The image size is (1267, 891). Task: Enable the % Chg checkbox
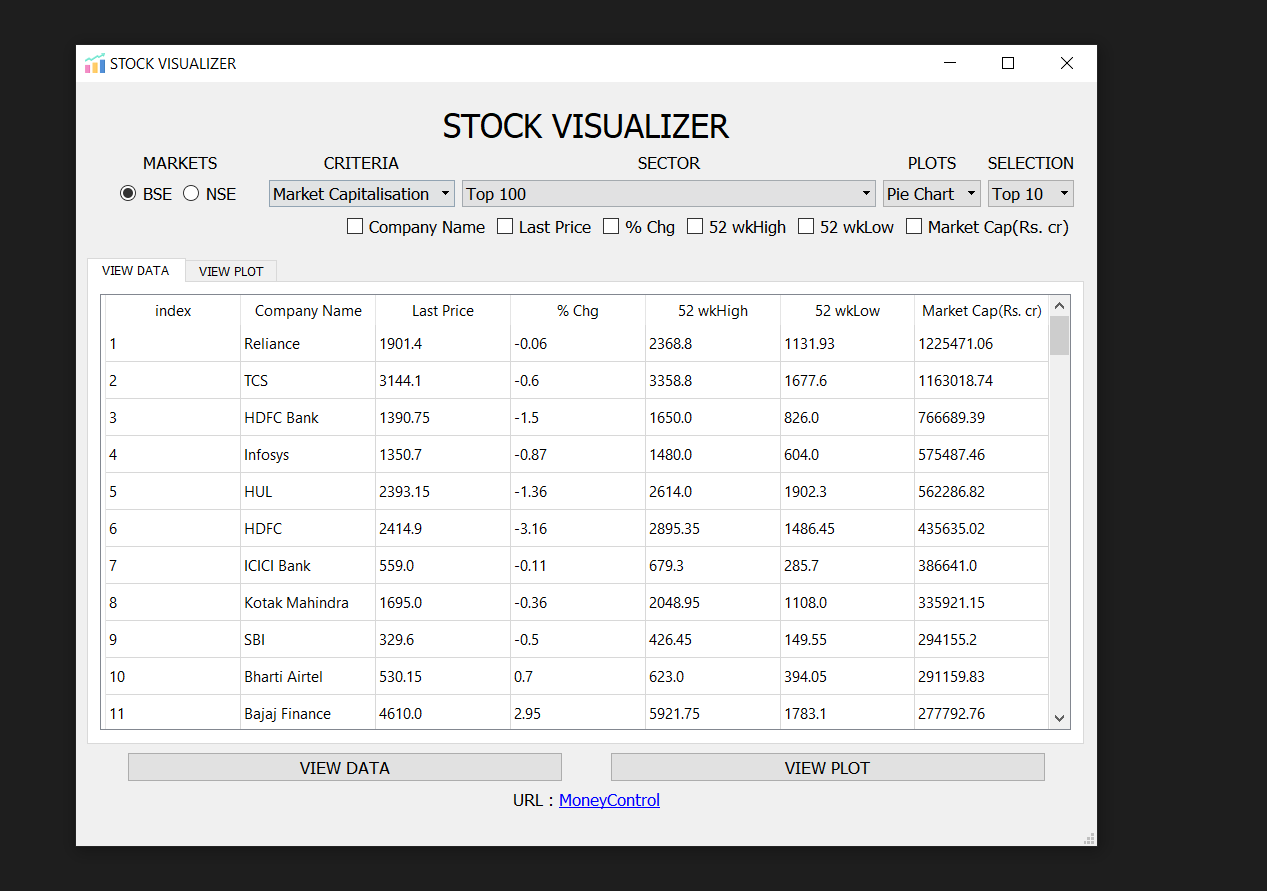pyautogui.click(x=639, y=227)
